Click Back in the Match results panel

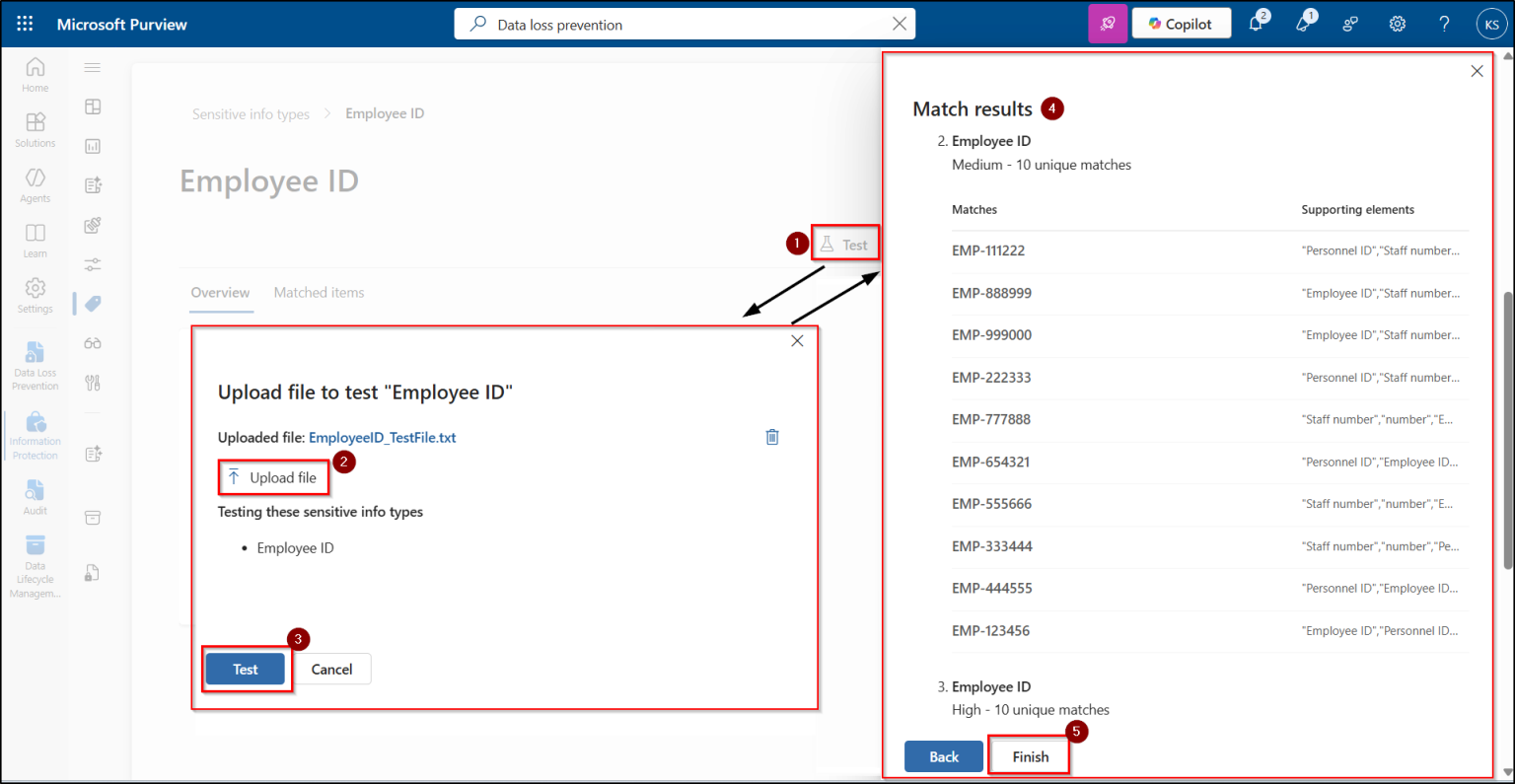pyautogui.click(x=943, y=755)
